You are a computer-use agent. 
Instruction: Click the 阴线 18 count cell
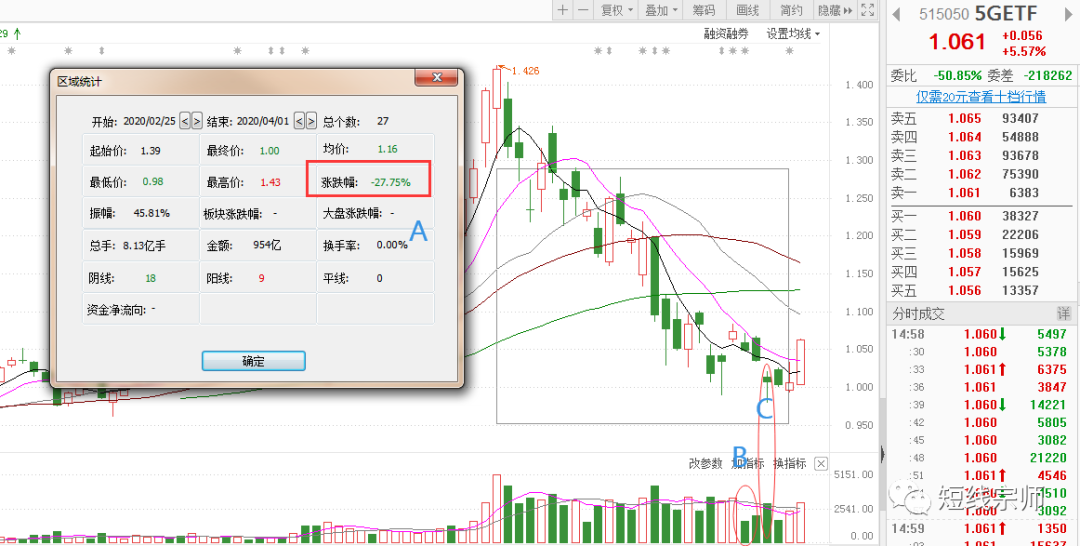[x=141, y=278]
